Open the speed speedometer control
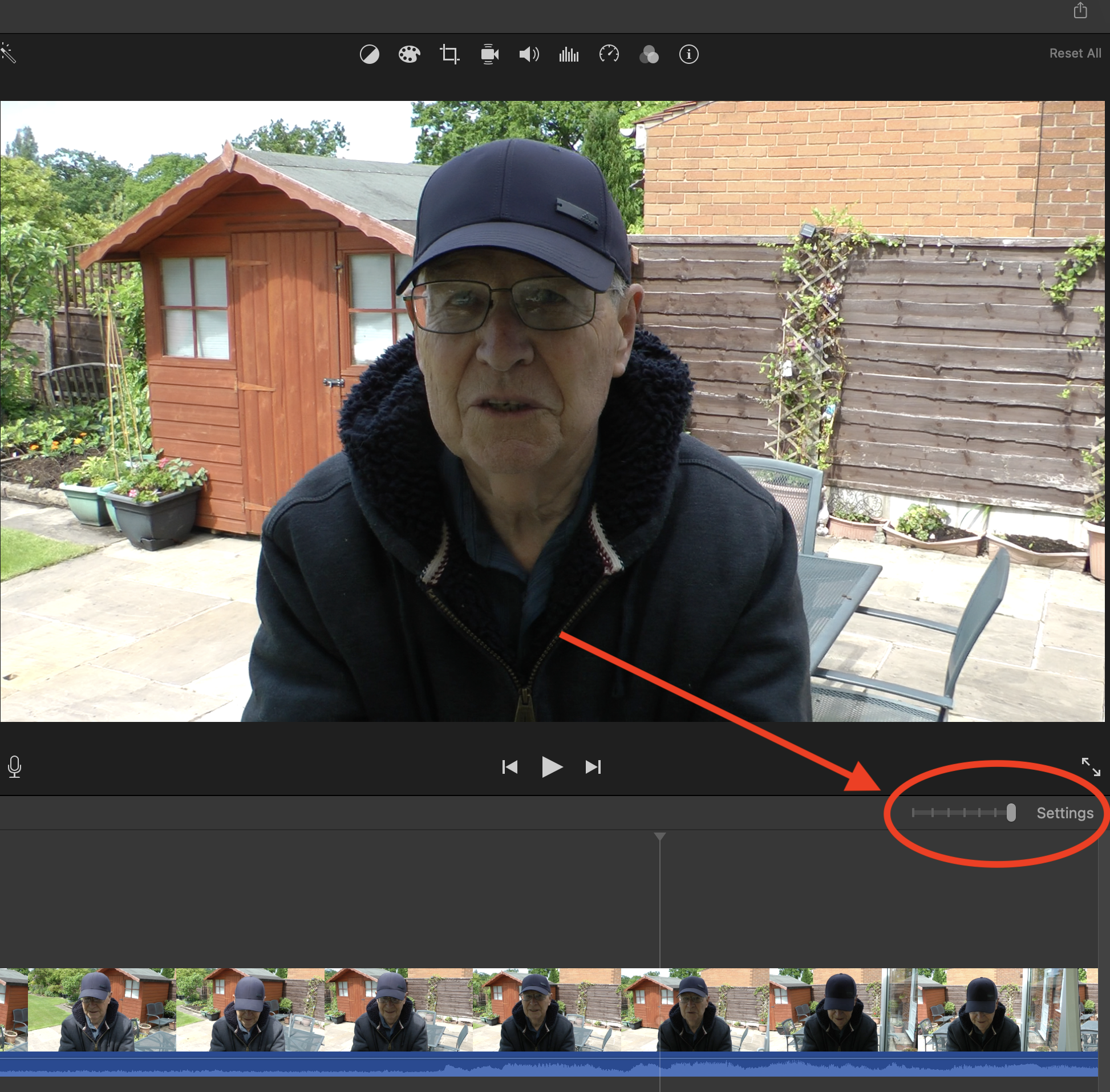1110x1092 pixels. click(x=609, y=55)
